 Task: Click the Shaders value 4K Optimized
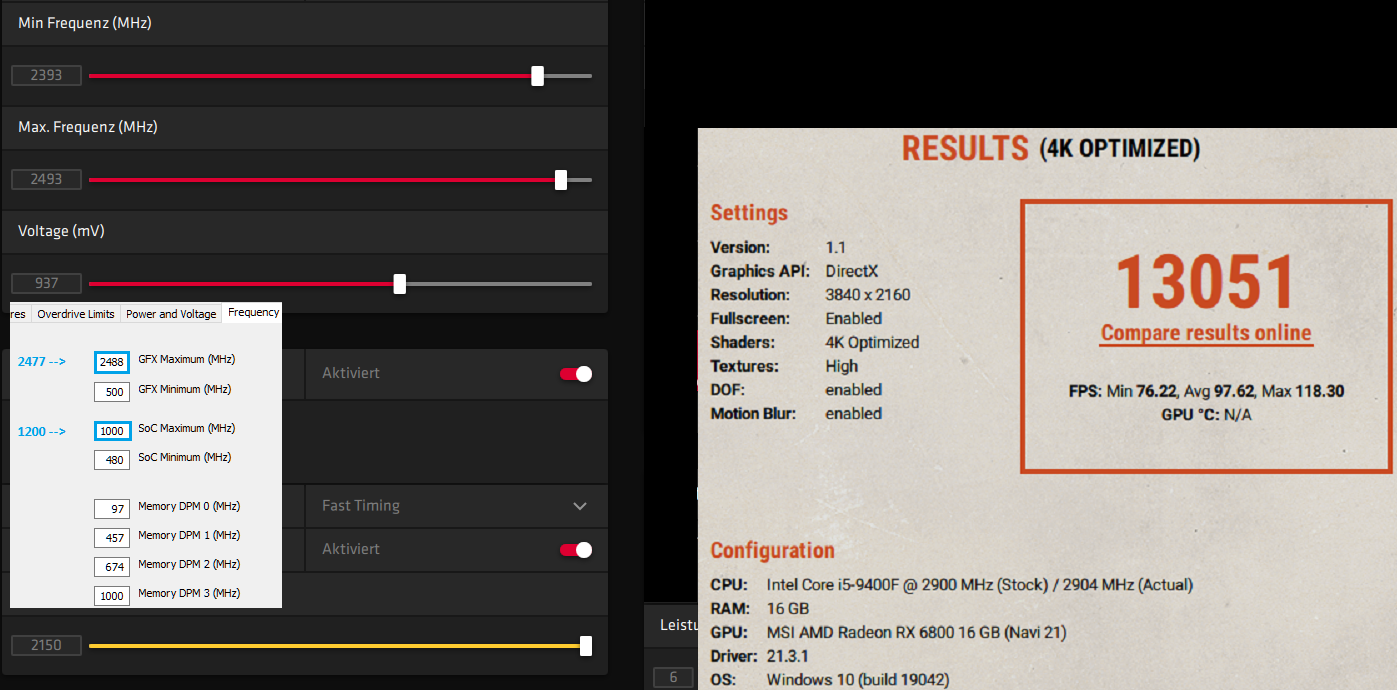coord(872,342)
